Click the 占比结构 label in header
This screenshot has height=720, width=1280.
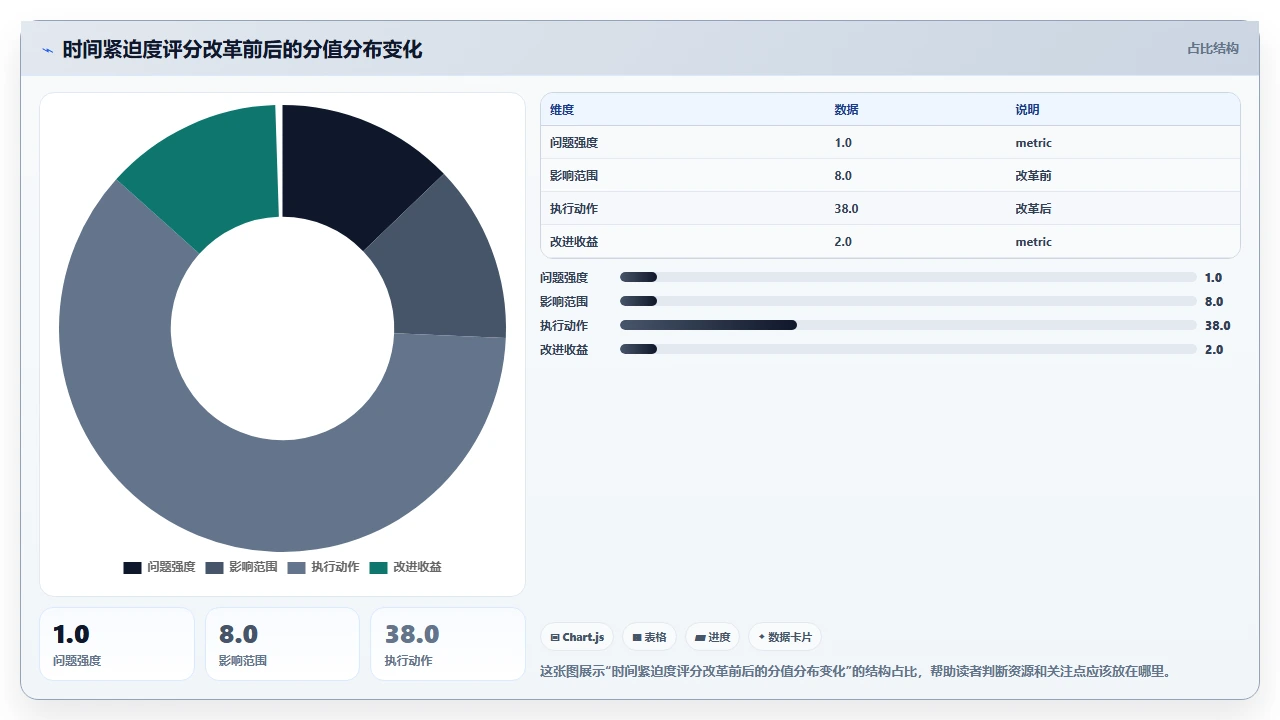click(x=1213, y=48)
